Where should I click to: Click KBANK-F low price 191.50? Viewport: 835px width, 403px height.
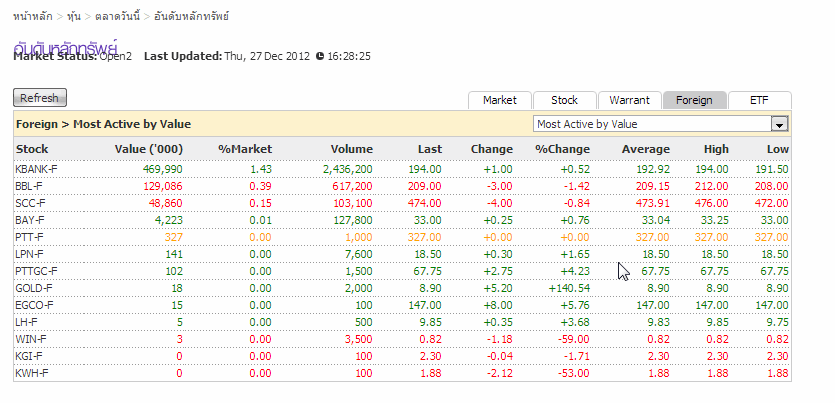click(x=772, y=169)
